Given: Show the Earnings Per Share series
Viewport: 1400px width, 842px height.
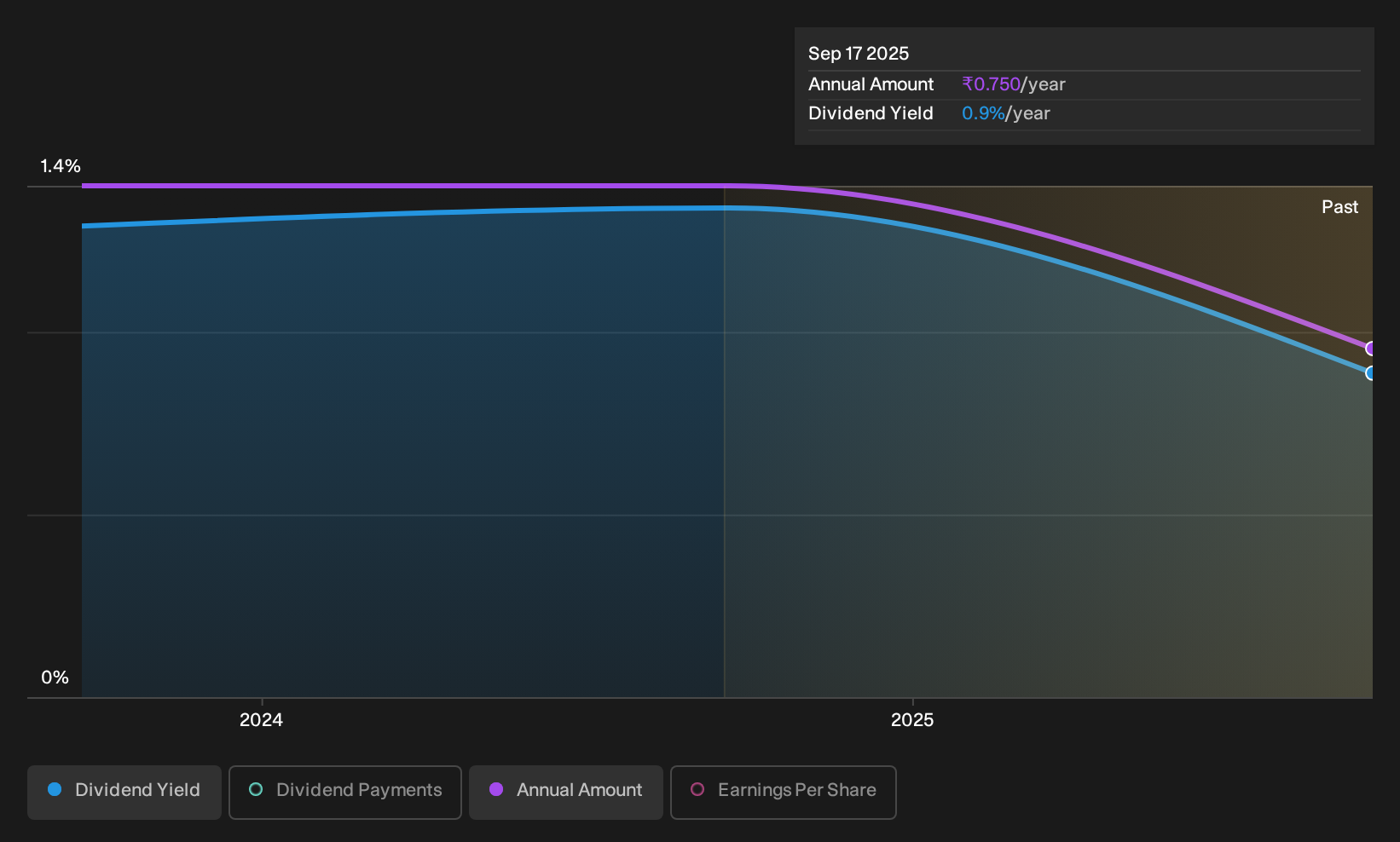Looking at the screenshot, I should [x=784, y=792].
